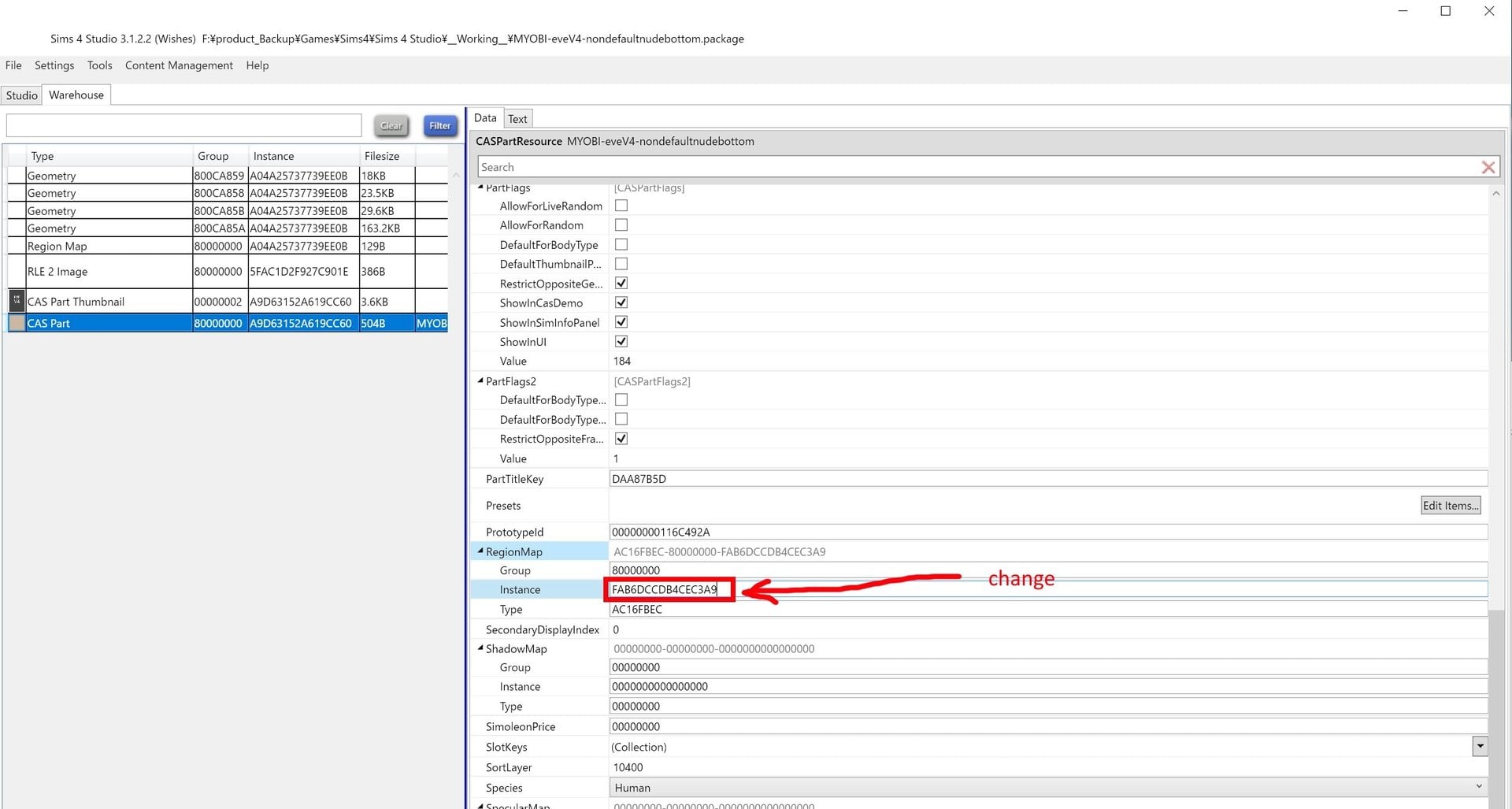Disable the ShowInCasDemo checkbox

[621, 302]
